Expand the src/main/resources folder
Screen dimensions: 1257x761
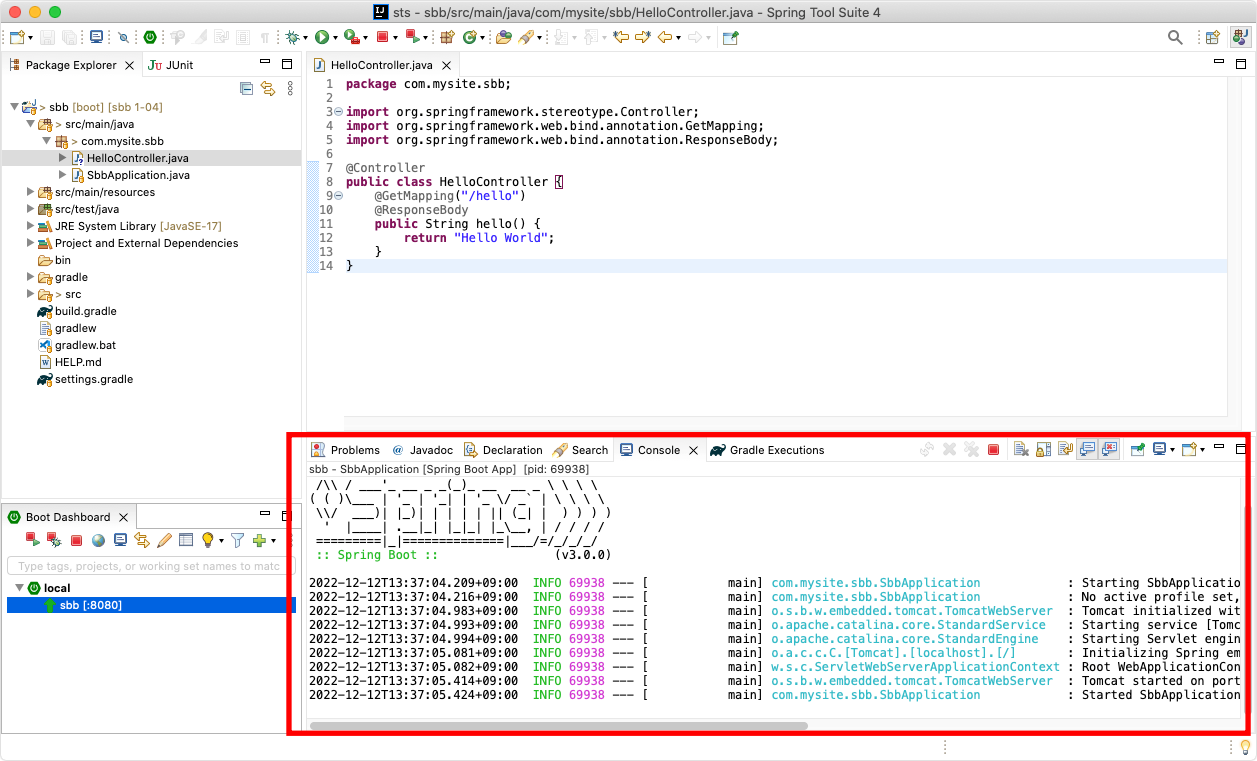pyautogui.click(x=30, y=192)
